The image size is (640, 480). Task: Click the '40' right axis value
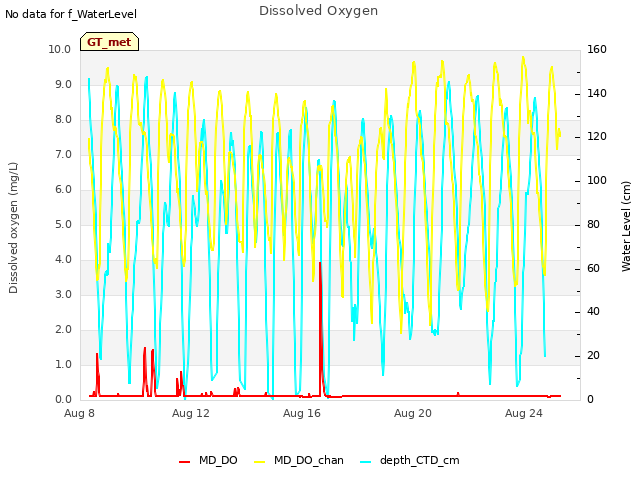coord(593,312)
